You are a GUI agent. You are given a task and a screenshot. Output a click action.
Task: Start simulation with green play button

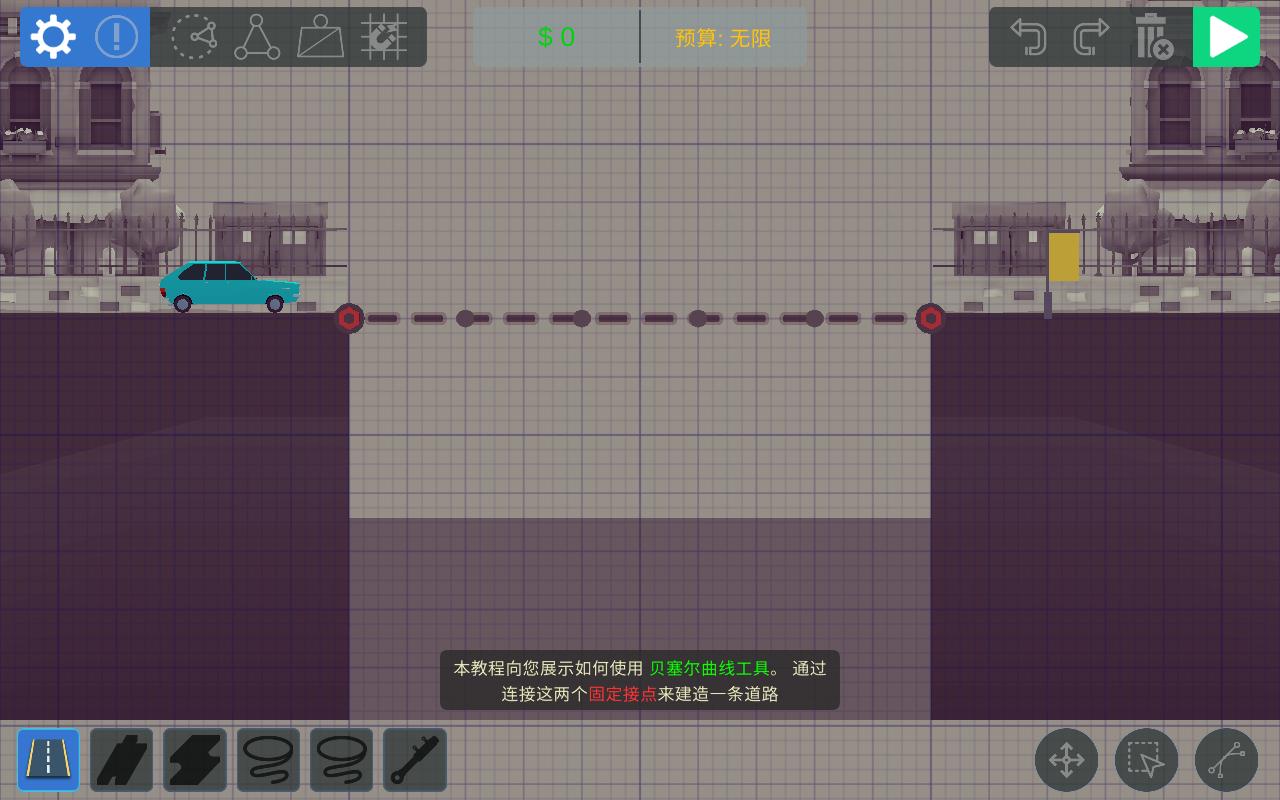[x=1226, y=37]
